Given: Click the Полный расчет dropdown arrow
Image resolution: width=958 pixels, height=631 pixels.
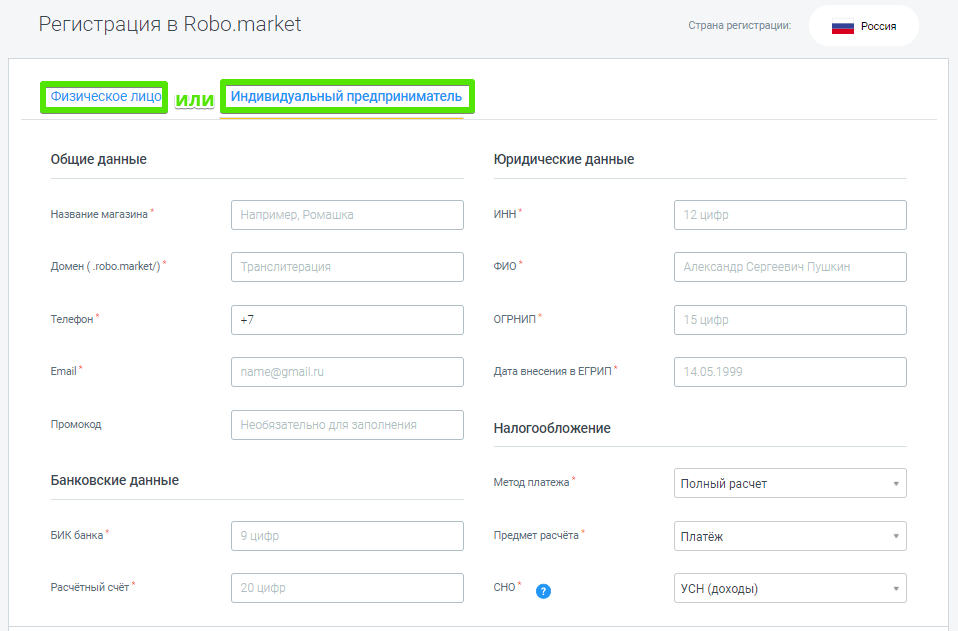Looking at the screenshot, I should pos(896,484).
